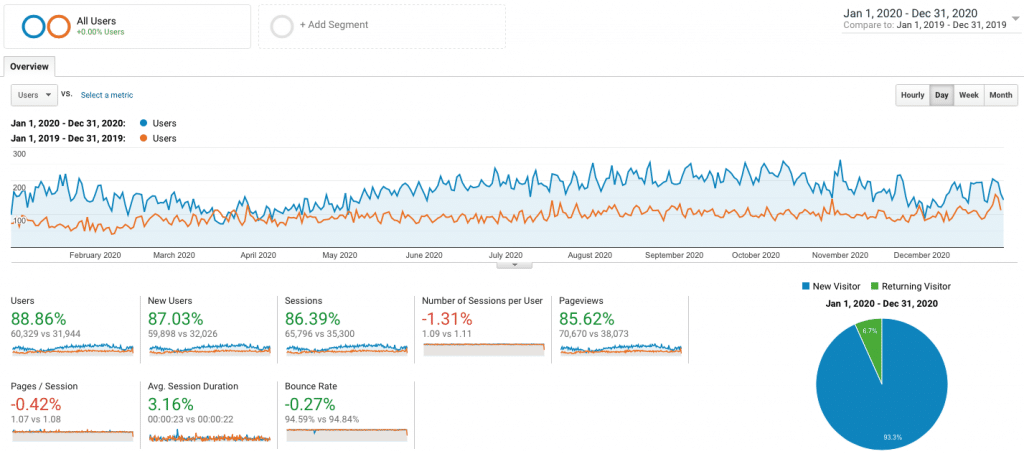Click the +0.00% Users segment text
This screenshot has width=1024, height=454.
[101, 31]
